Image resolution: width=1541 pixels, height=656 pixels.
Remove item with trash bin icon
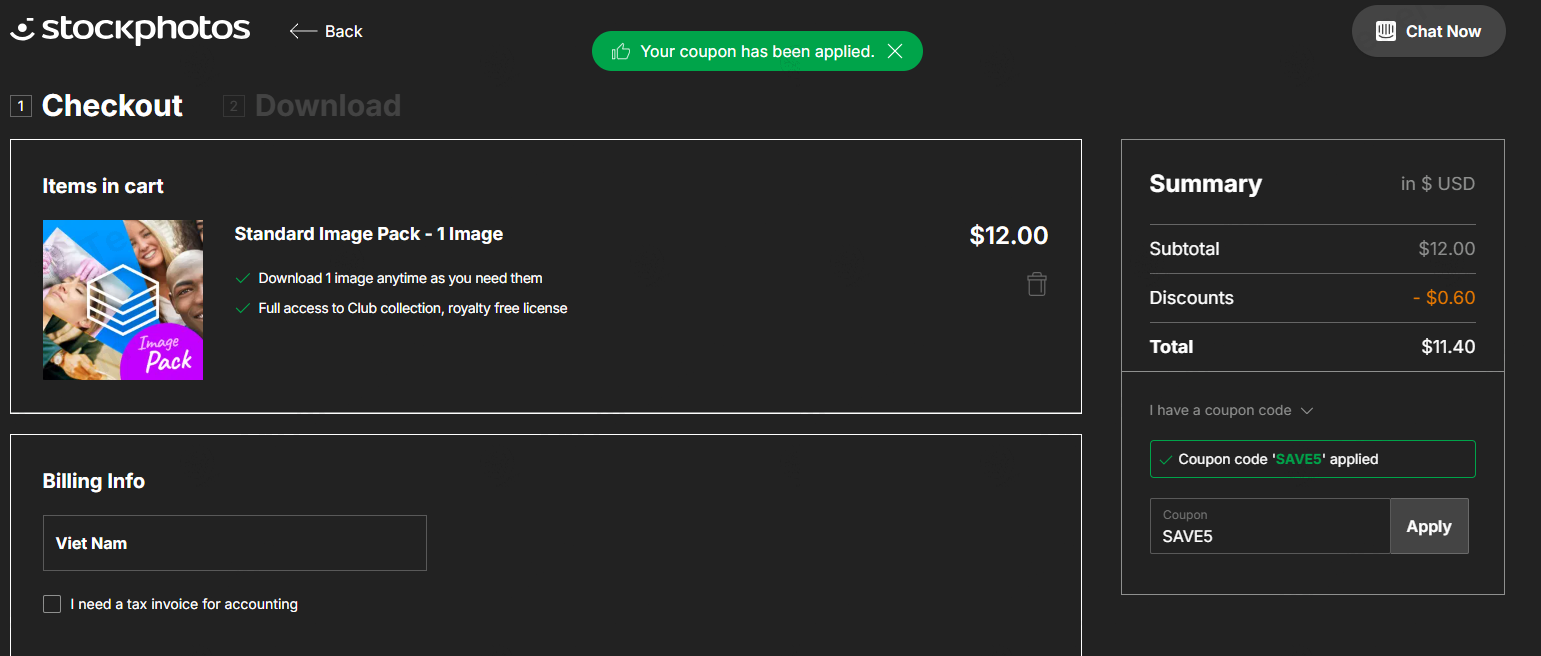[1037, 284]
